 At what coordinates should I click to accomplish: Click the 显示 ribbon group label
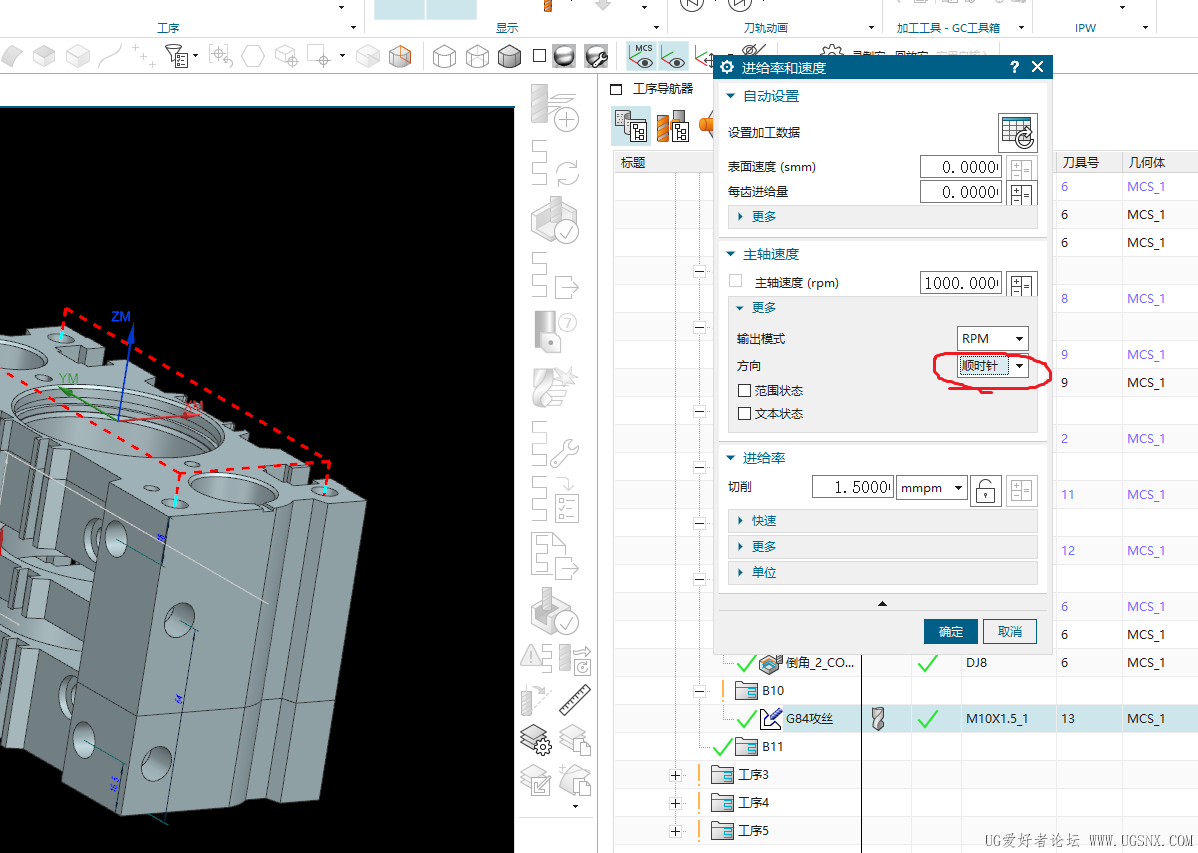point(507,28)
